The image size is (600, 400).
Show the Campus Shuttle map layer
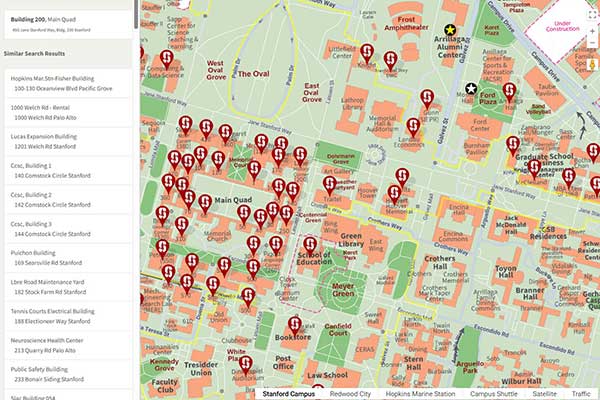(x=494, y=393)
